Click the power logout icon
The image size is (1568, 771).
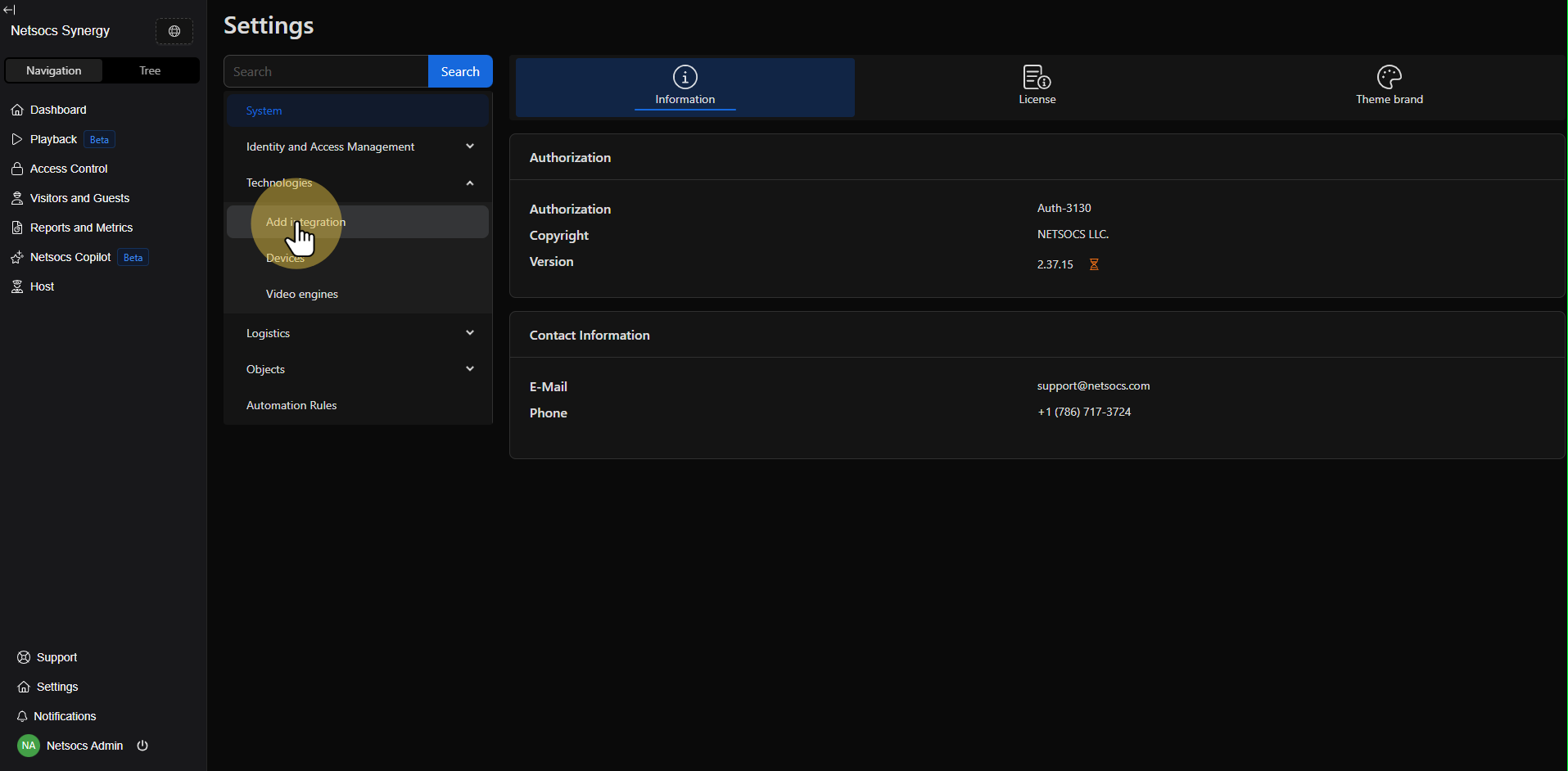click(x=142, y=746)
